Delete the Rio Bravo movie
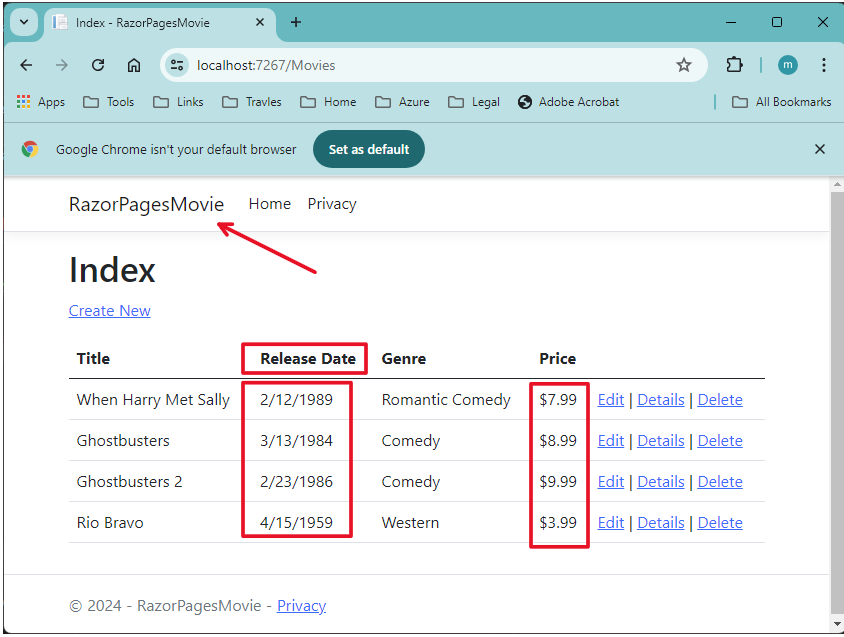844x637 pixels. [720, 522]
